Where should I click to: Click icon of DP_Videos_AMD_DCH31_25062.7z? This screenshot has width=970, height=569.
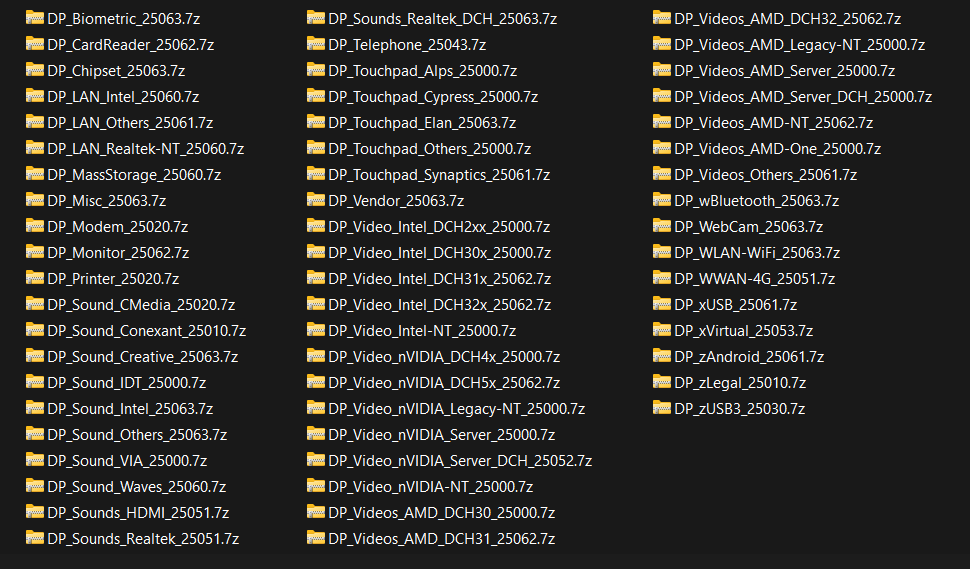click(x=315, y=537)
